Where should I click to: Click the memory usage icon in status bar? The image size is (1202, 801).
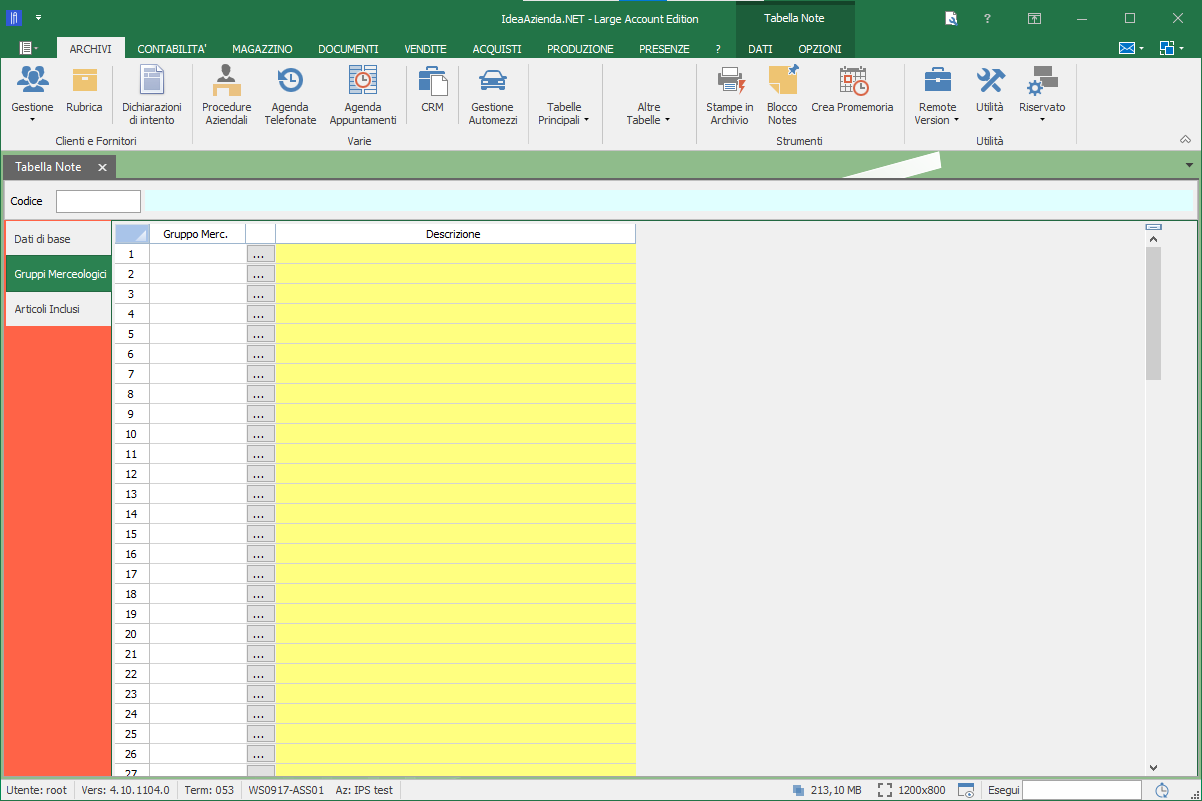tap(798, 790)
